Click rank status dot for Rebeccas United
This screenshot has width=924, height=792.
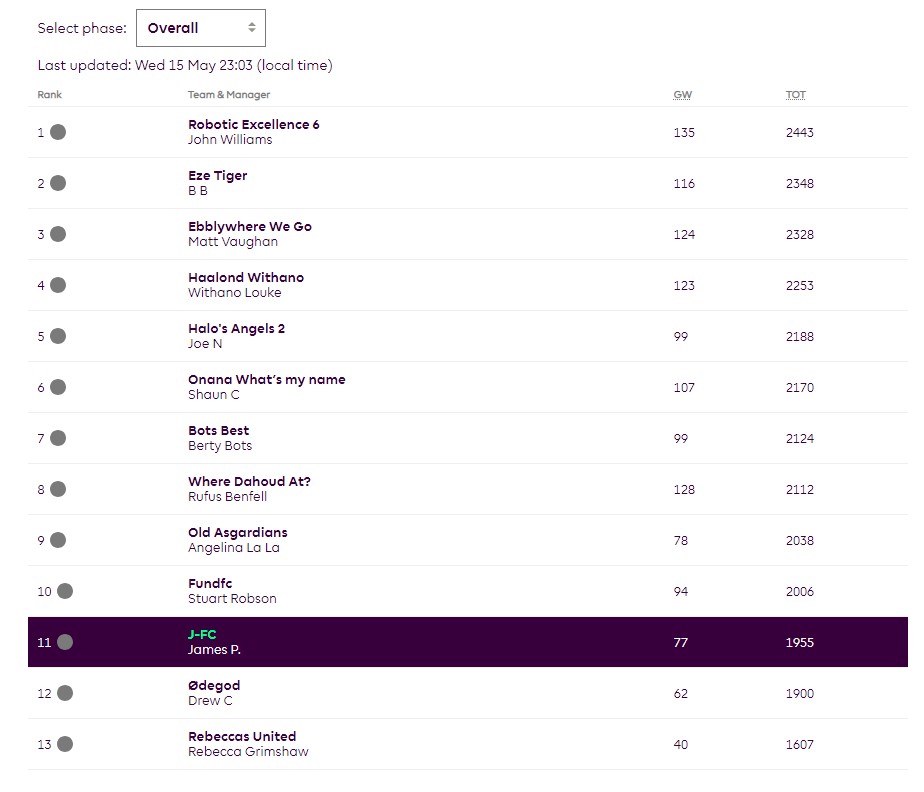pyautogui.click(x=65, y=744)
